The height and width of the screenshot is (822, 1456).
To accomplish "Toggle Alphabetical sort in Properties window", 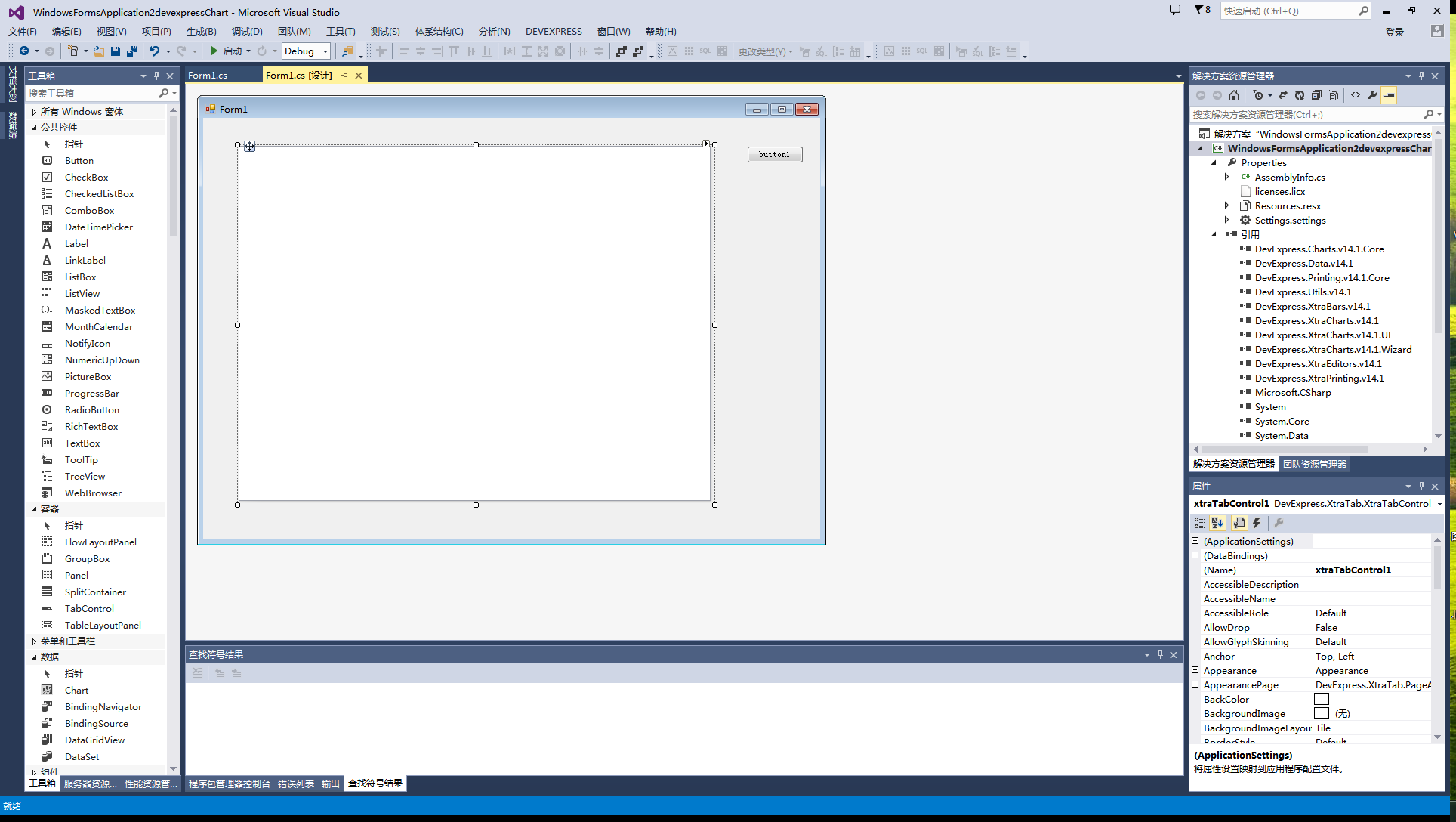I will (x=1217, y=523).
